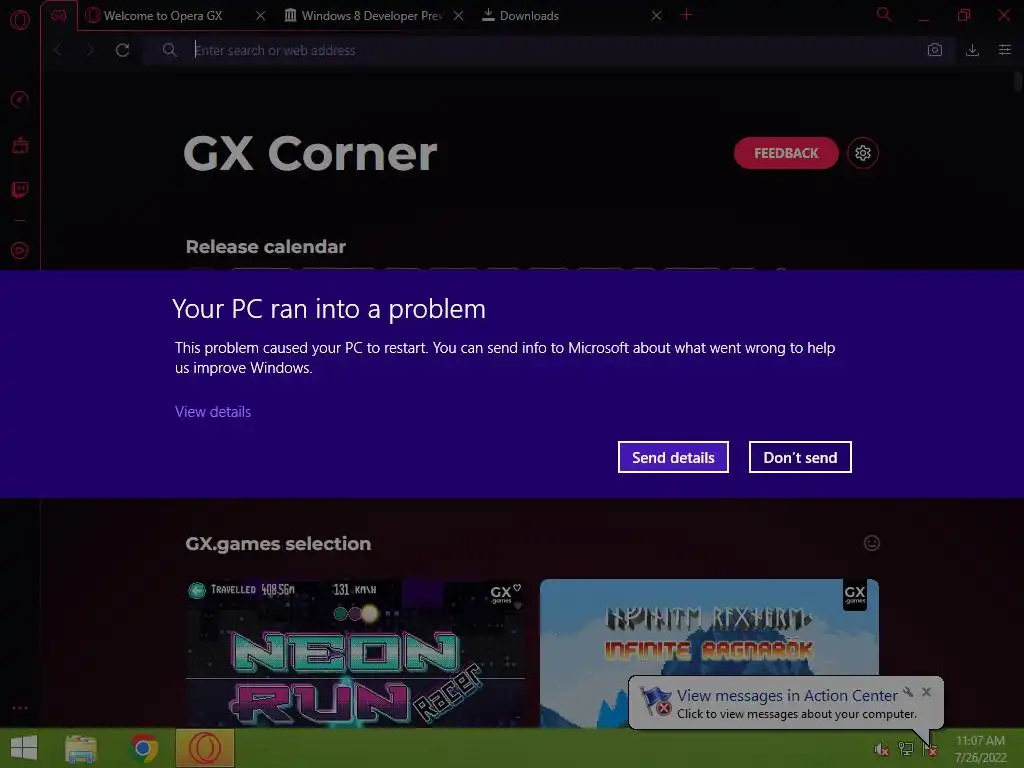Open the Neon Run Racer game thumbnail
This screenshot has height=768, width=1024.
355,653
